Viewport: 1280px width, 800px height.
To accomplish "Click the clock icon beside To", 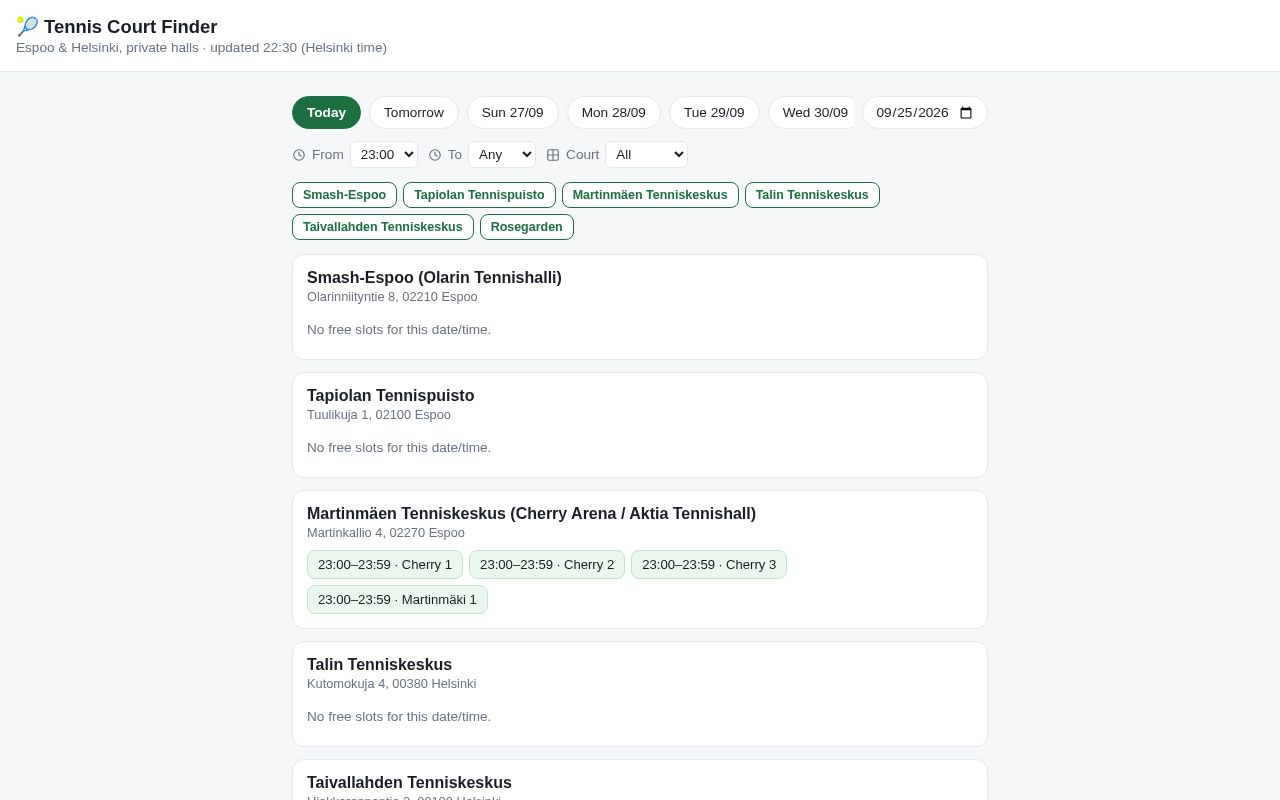I will point(435,155).
